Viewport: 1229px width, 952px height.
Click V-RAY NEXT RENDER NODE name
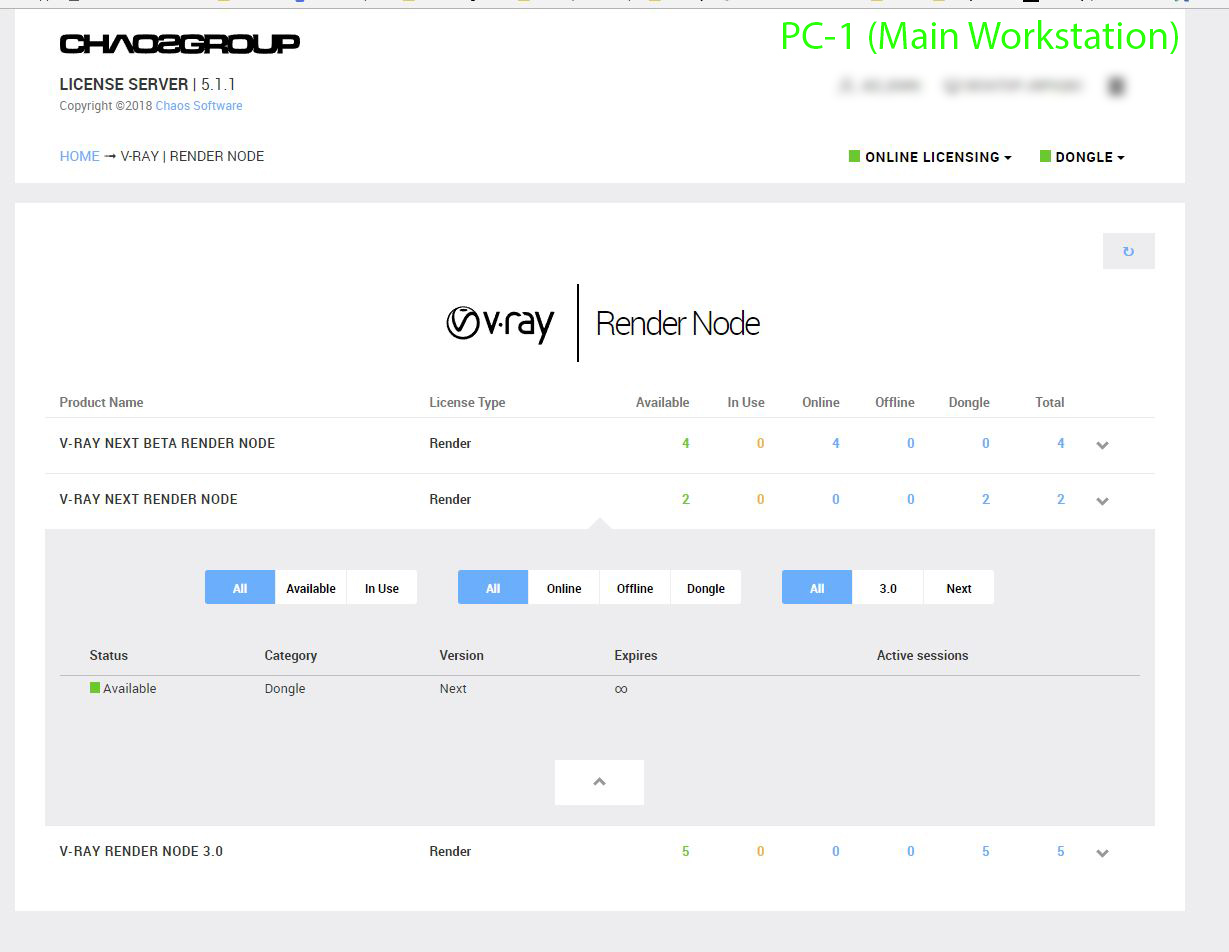(148, 499)
